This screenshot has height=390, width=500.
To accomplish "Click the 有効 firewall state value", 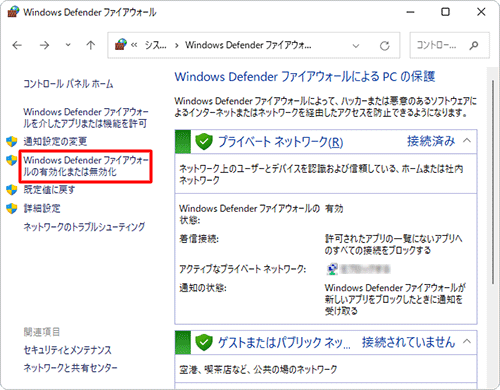I will 334,209.
